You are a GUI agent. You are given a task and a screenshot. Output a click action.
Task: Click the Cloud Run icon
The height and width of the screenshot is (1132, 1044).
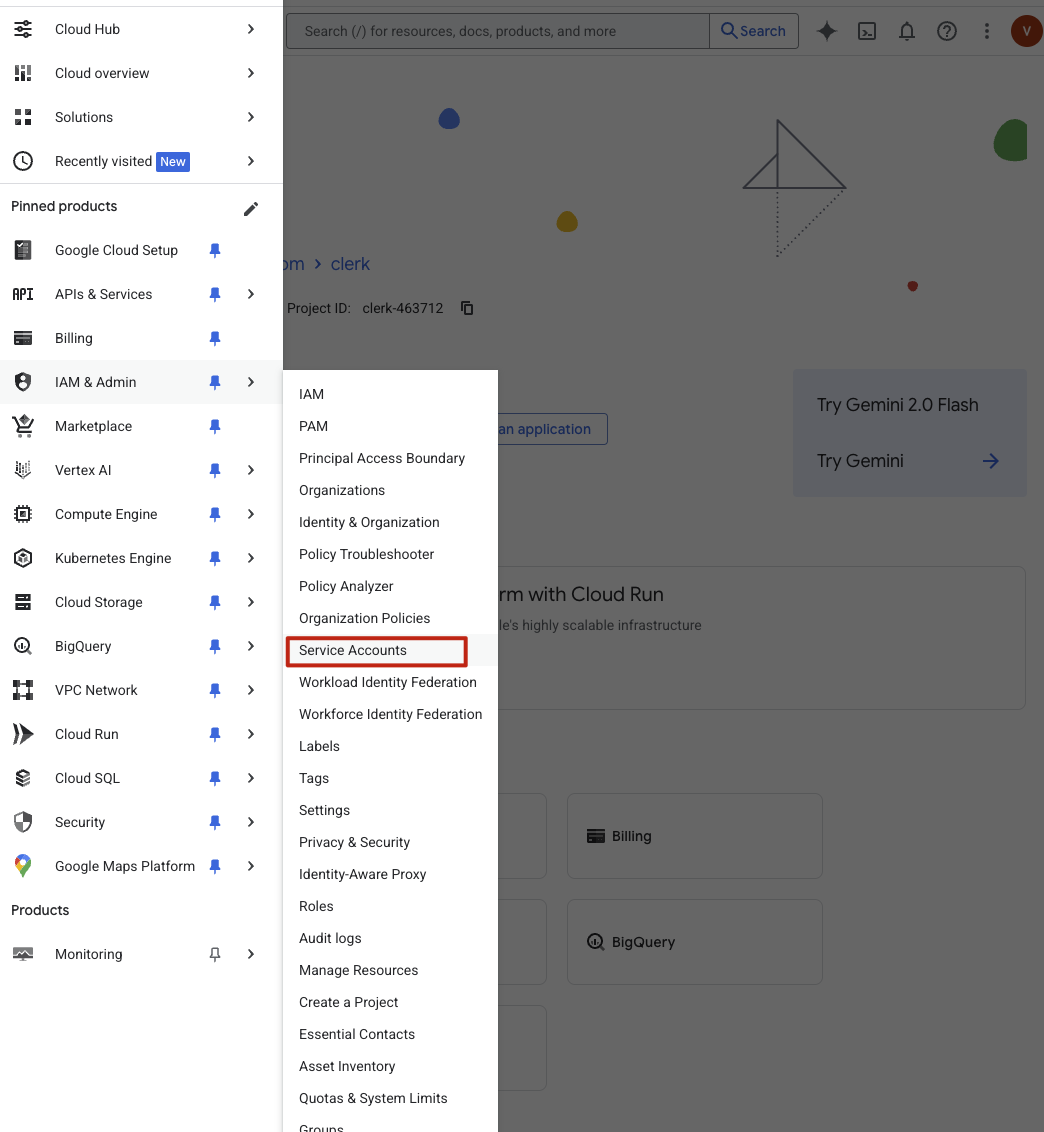click(23, 734)
